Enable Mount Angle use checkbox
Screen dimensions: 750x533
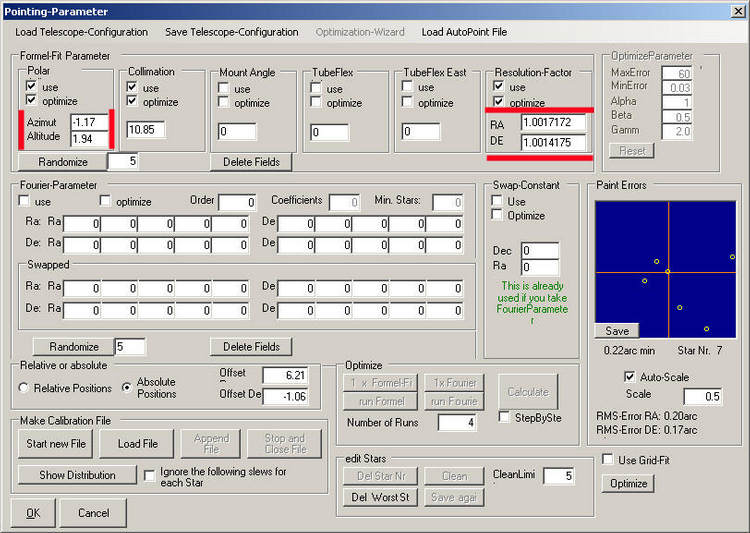pos(225,88)
